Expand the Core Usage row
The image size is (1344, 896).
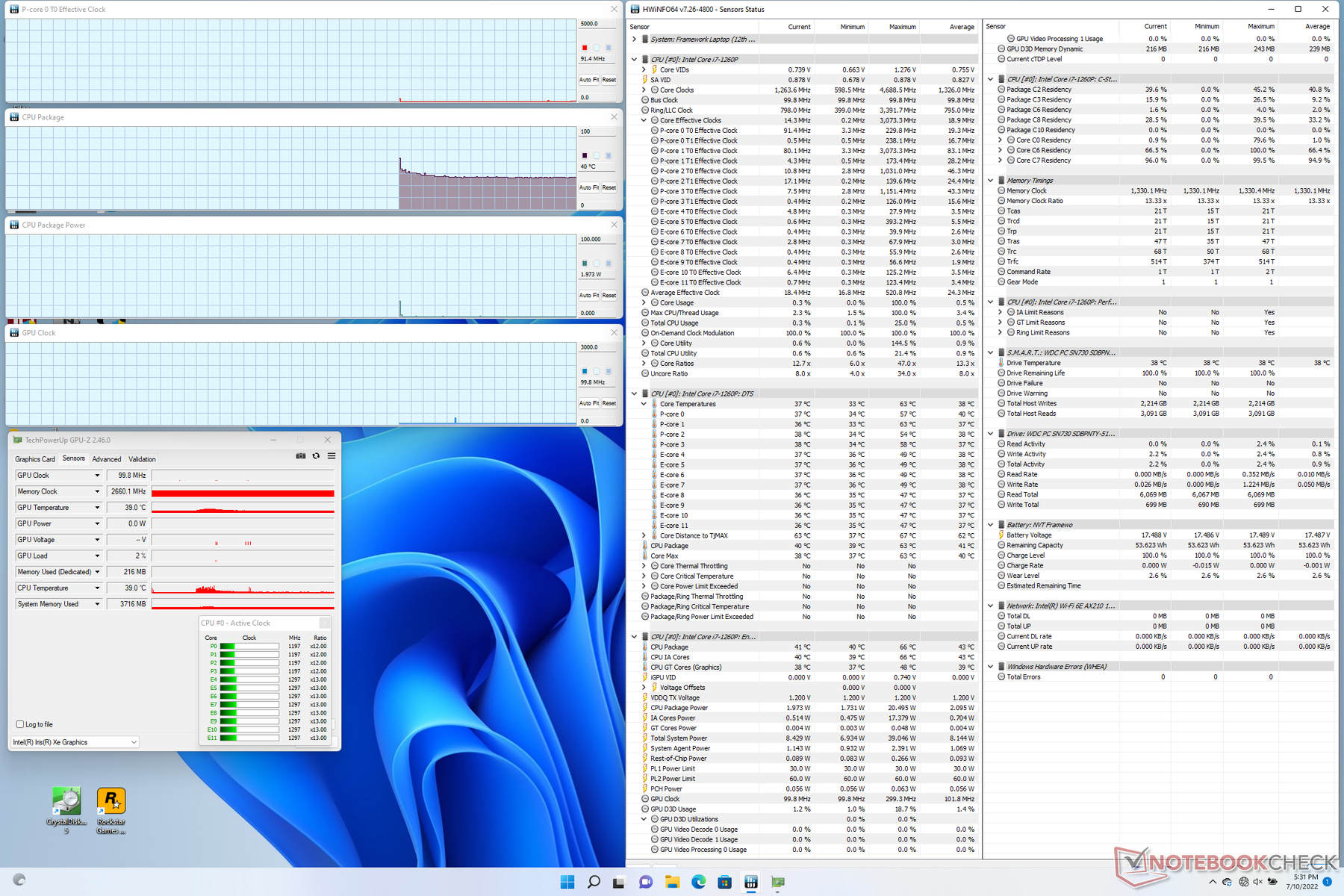point(644,303)
